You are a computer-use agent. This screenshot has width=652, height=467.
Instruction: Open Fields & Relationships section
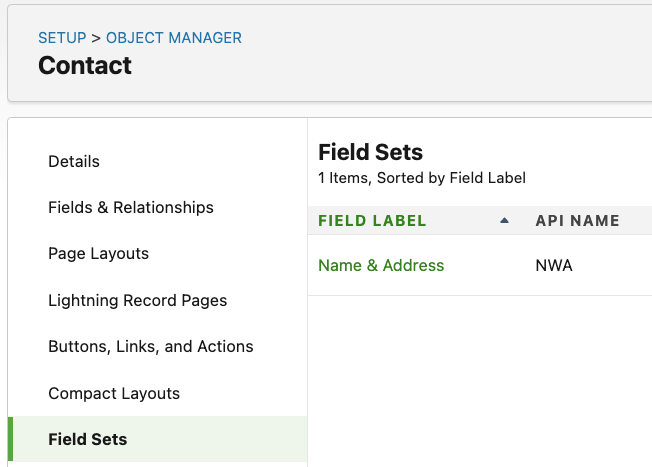point(131,207)
